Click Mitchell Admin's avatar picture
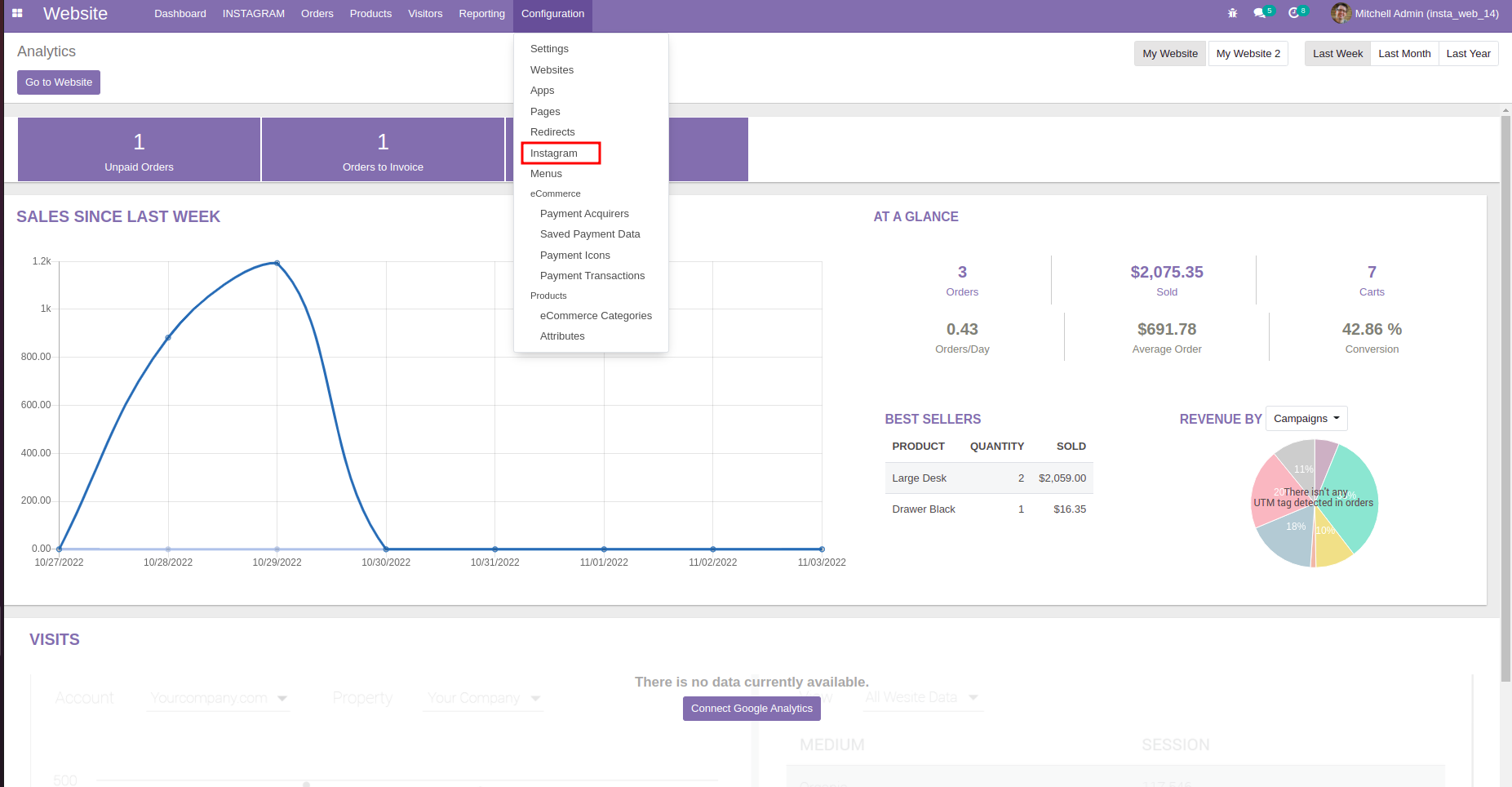Image resolution: width=1512 pixels, height=787 pixels. 1340,14
